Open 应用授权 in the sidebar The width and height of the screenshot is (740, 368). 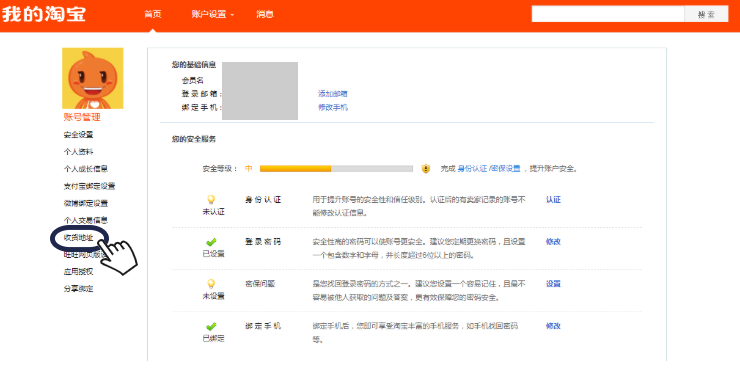(x=78, y=272)
